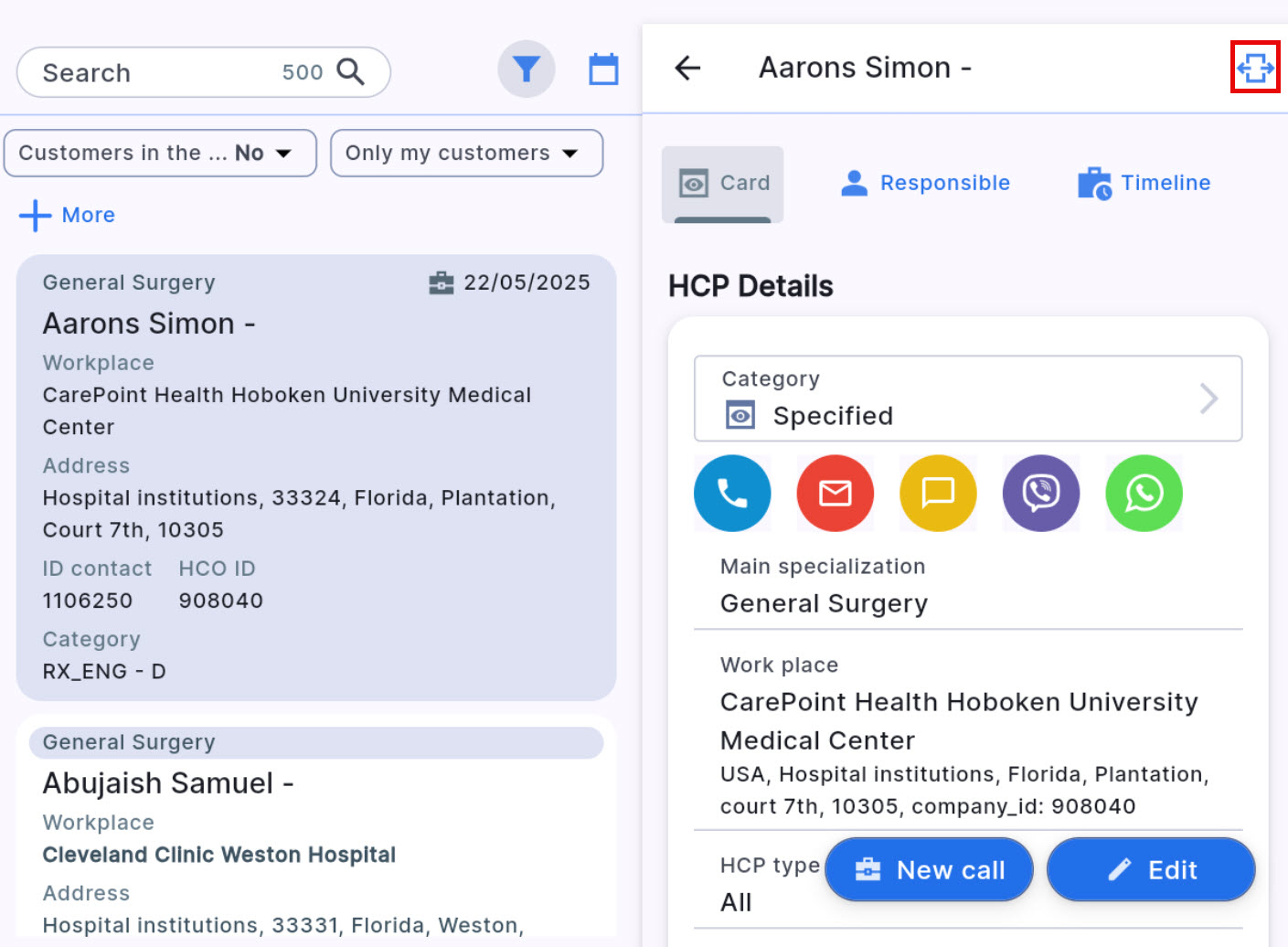Open WhatsApp contact icon
This screenshot has width=1288, height=947.
pos(1144,494)
